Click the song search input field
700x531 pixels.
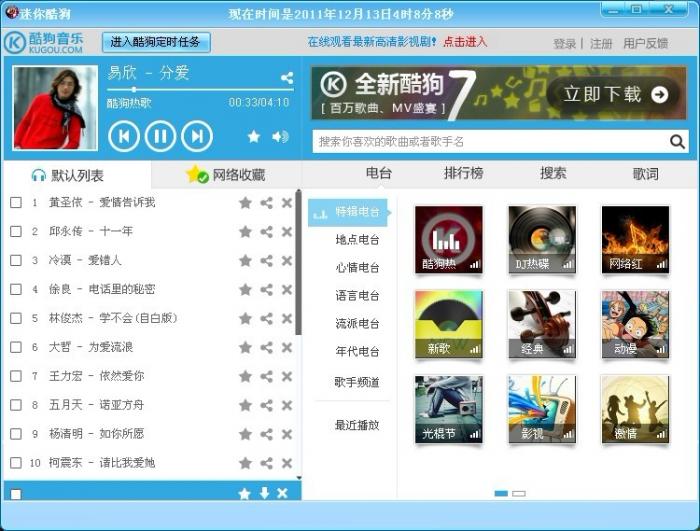pos(491,142)
